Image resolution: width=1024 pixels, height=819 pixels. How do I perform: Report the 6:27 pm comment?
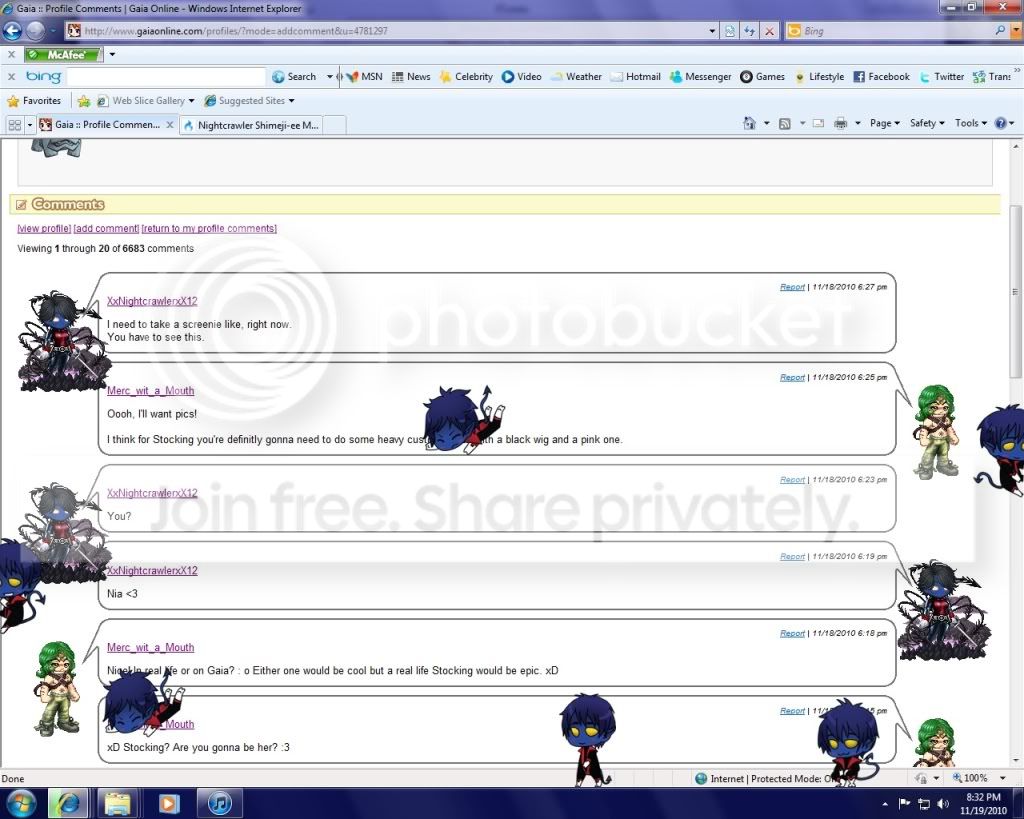(x=792, y=287)
